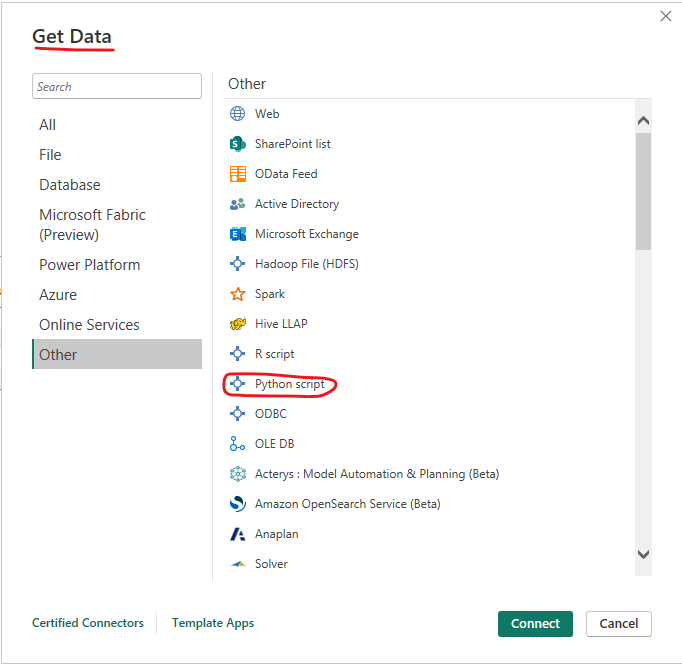Select the Web text label
The width and height of the screenshot is (682, 664).
point(267,113)
